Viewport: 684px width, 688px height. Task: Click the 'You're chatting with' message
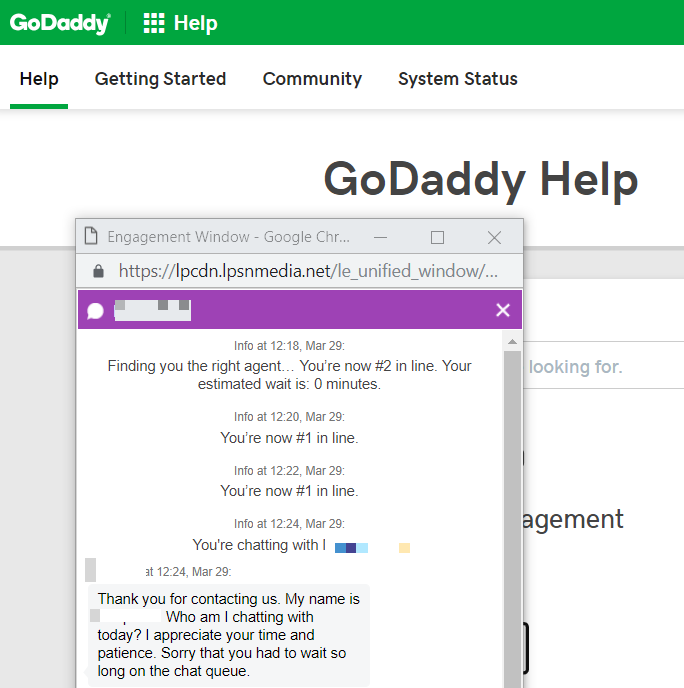259,545
